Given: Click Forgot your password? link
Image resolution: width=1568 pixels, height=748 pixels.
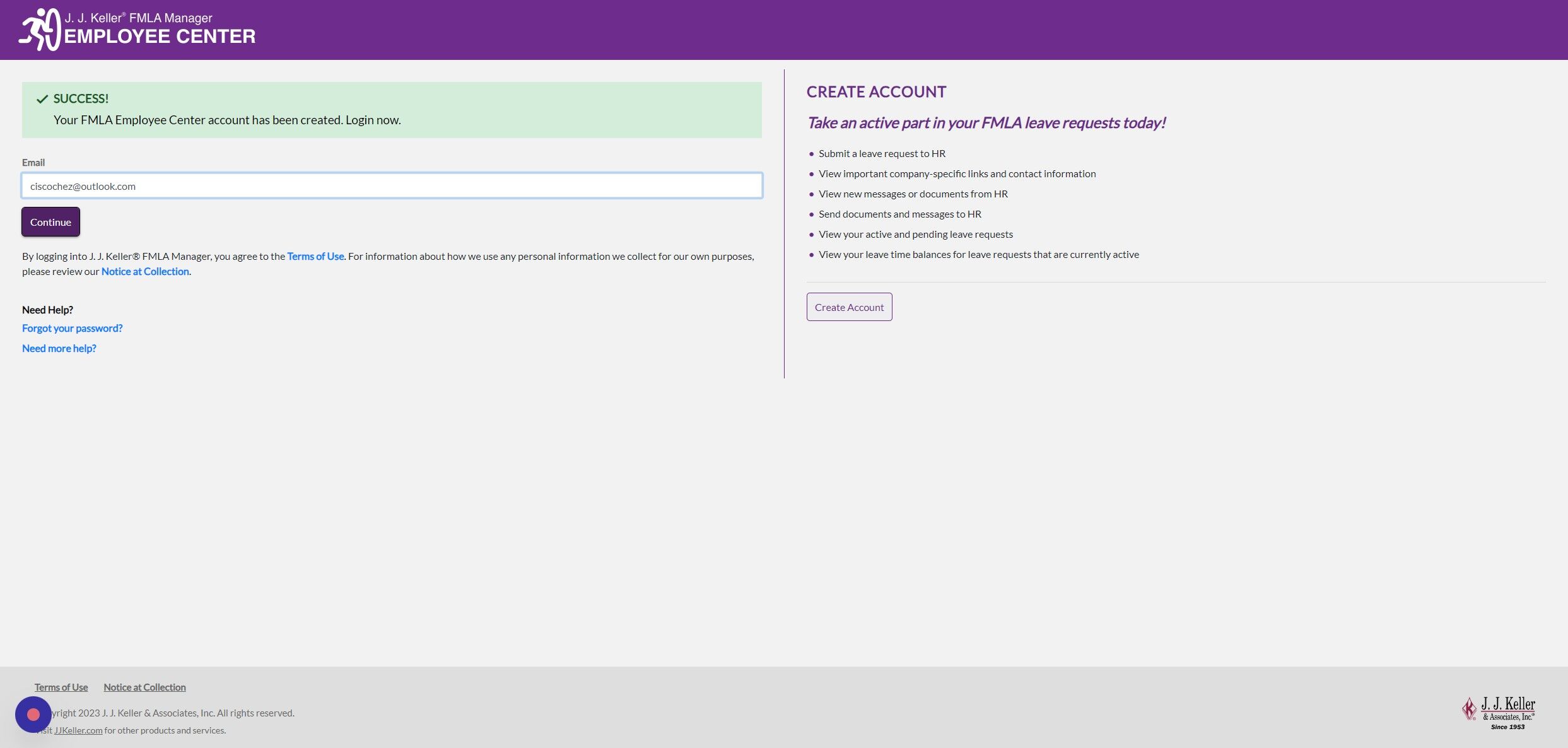Looking at the screenshot, I should 72,328.
